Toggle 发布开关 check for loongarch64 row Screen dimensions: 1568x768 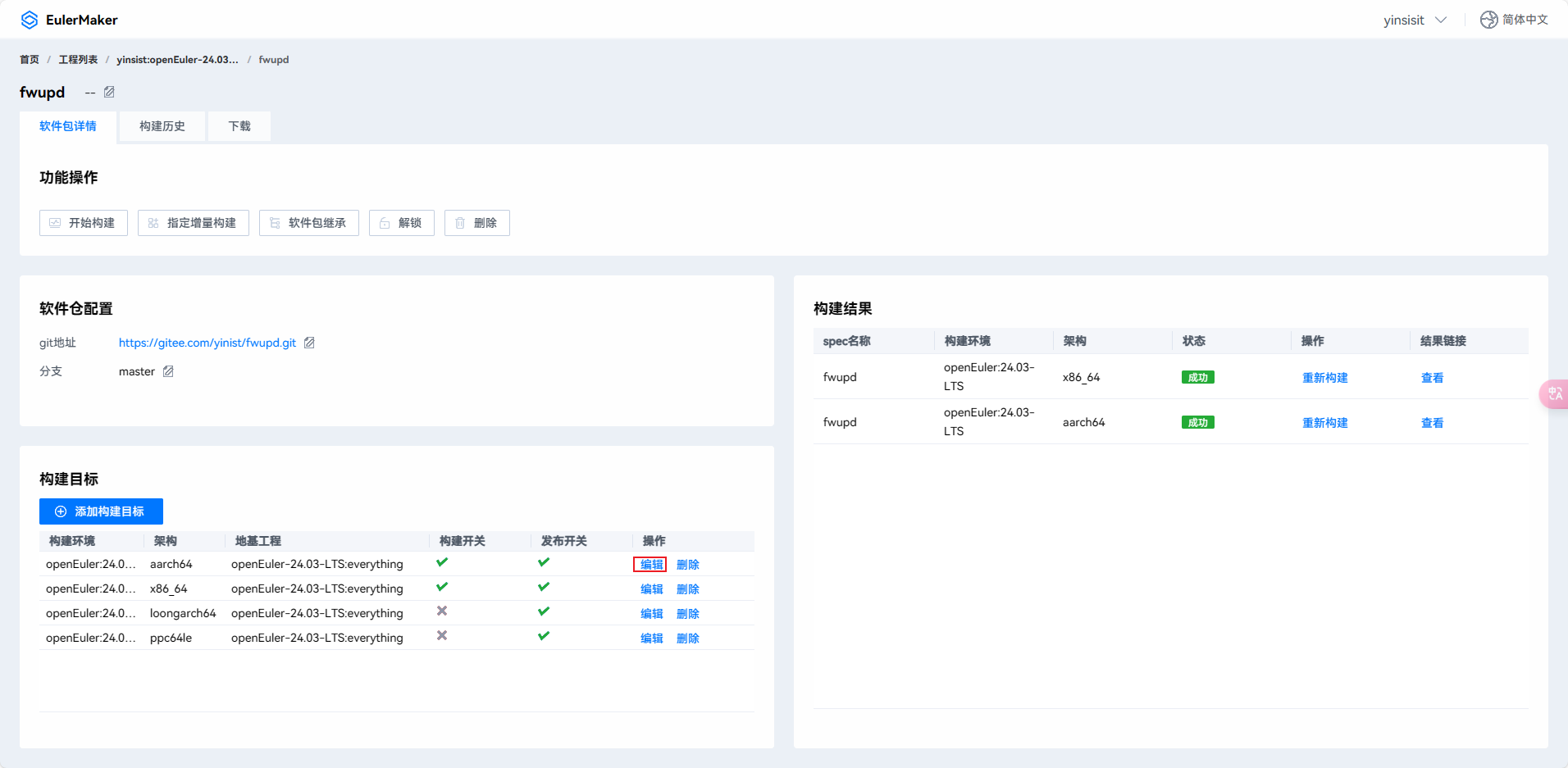(x=544, y=611)
